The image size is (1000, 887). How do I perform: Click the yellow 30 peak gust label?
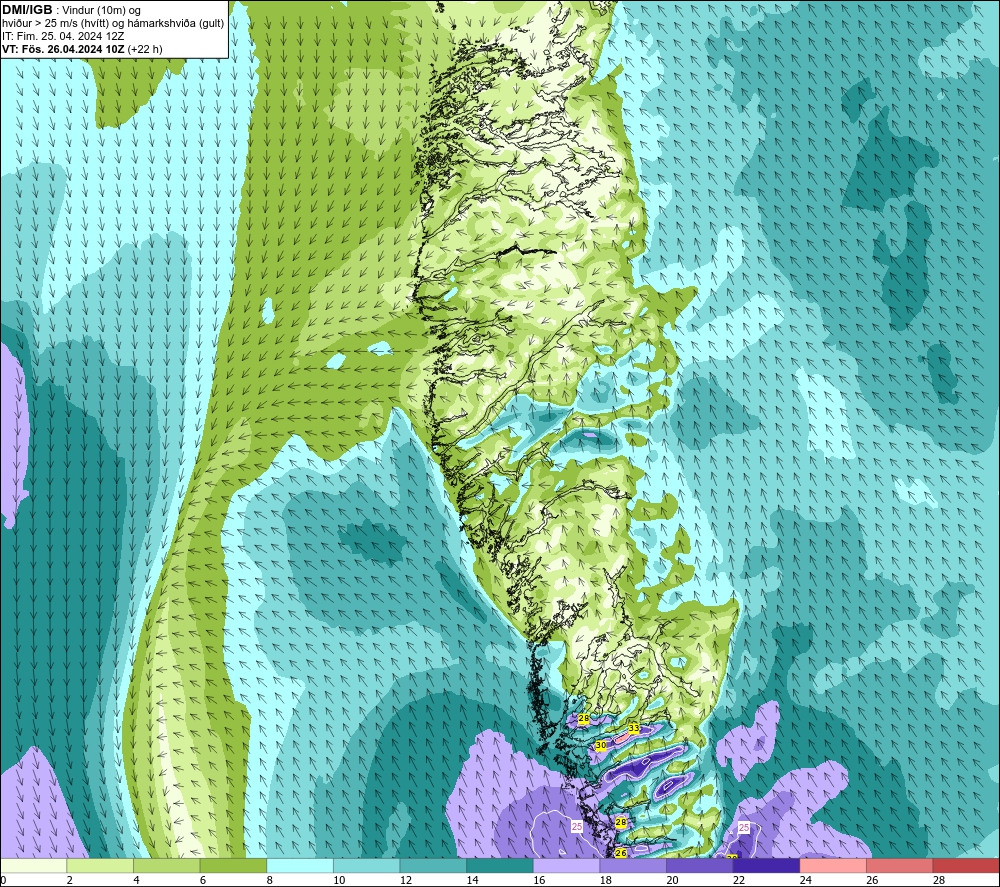[601, 745]
